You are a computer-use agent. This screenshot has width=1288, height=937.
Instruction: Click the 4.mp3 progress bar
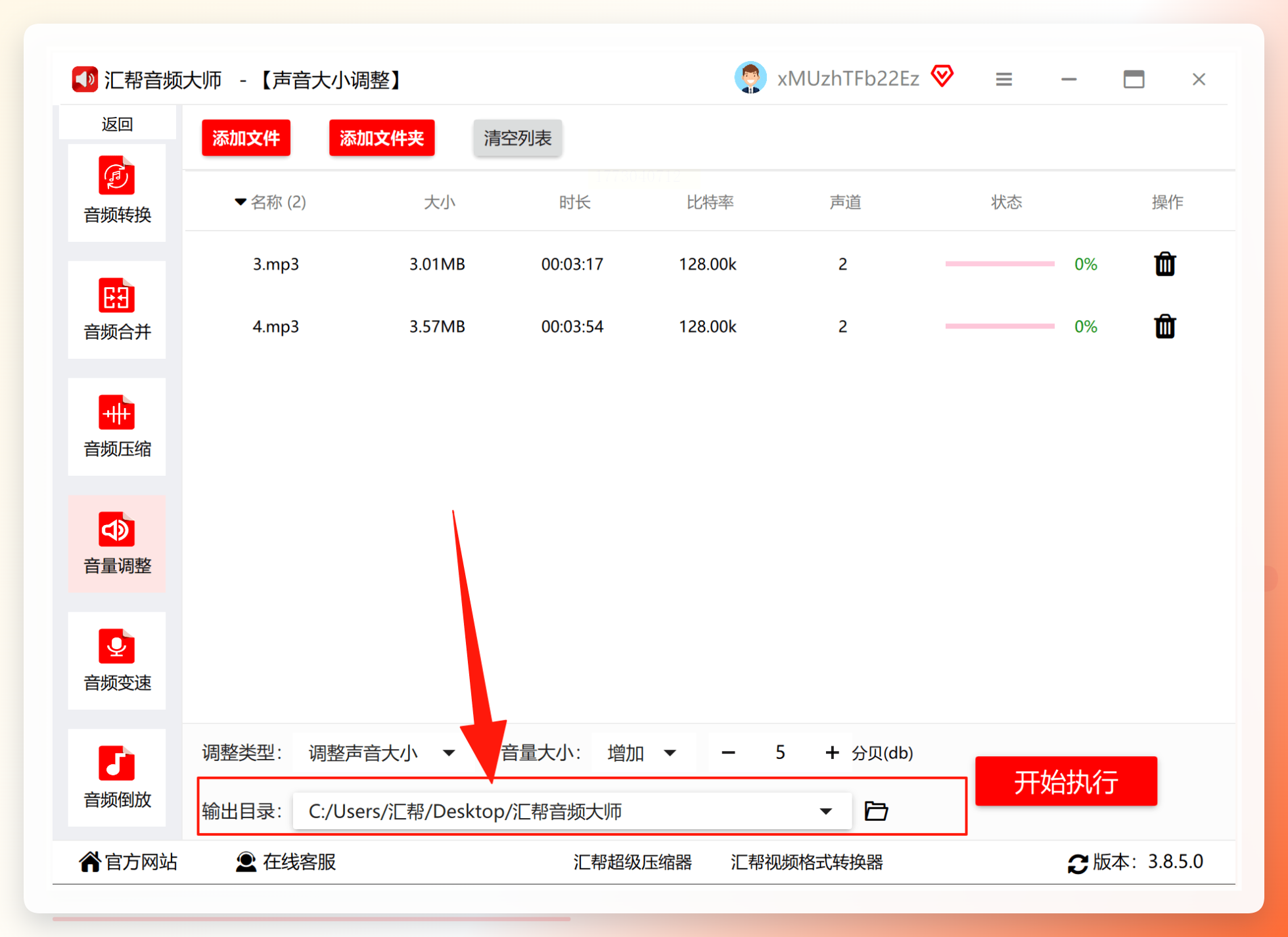(1000, 327)
